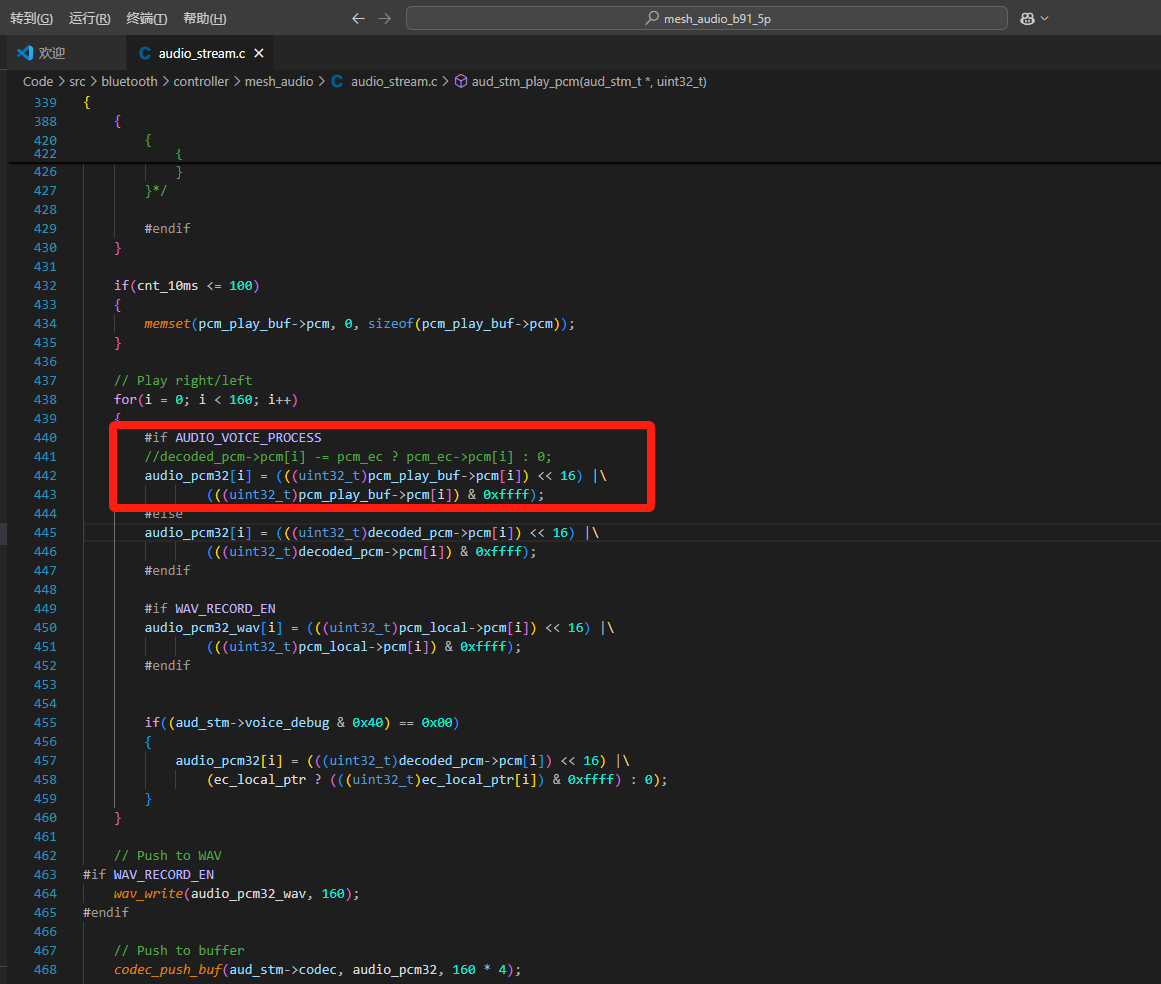
Task: Navigate back with the left arrow
Action: pos(358,19)
